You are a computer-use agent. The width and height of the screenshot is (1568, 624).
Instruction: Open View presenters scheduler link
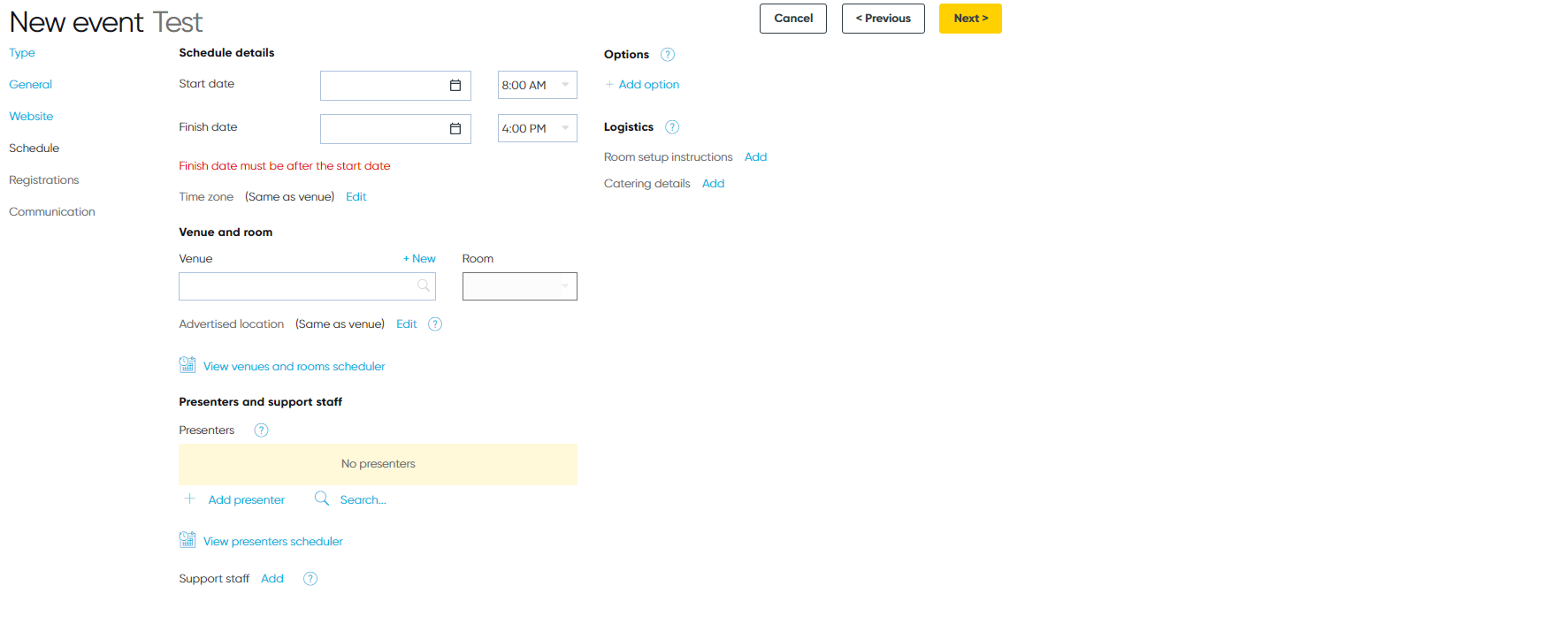(273, 542)
